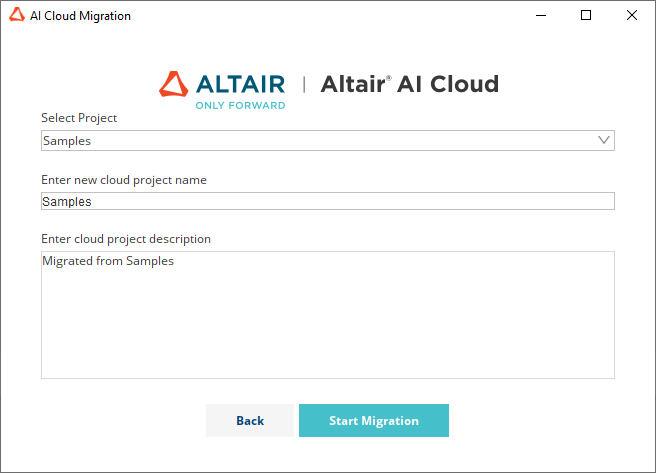Click the 'AI Cloud Migration' window title
The width and height of the screenshot is (656, 473).
pyautogui.click(x=80, y=16)
